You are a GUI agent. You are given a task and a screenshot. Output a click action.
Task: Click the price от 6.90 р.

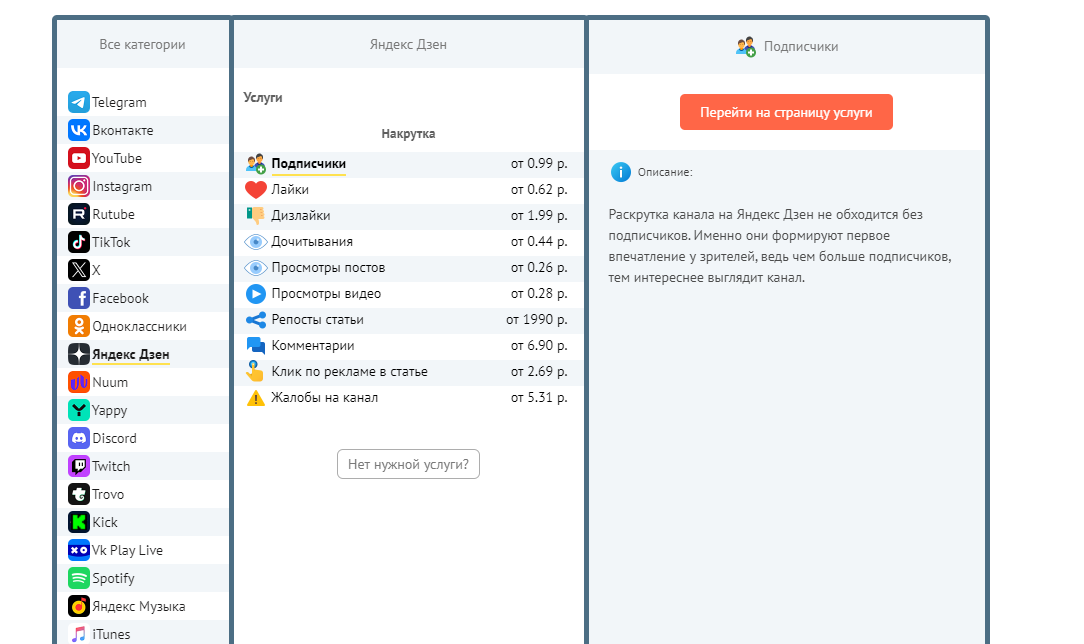[539, 345]
